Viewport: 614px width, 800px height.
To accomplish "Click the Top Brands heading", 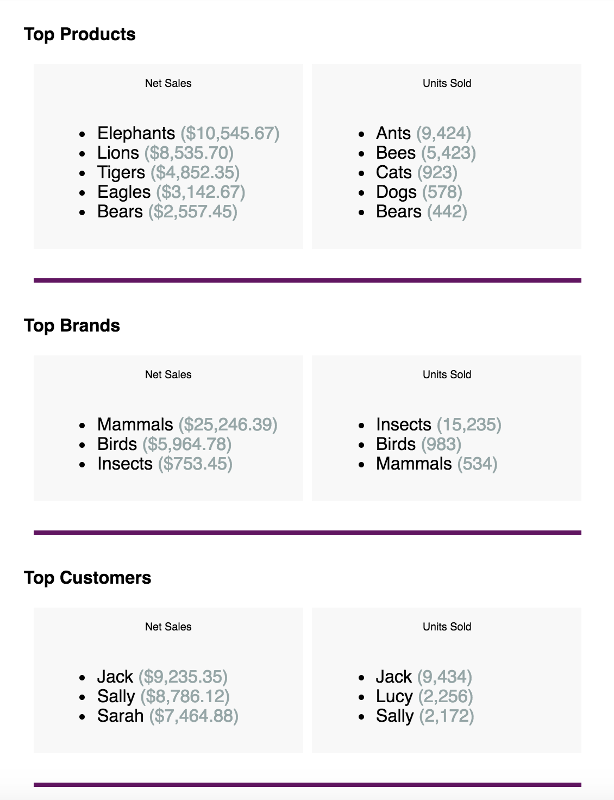I will click(x=72, y=326).
